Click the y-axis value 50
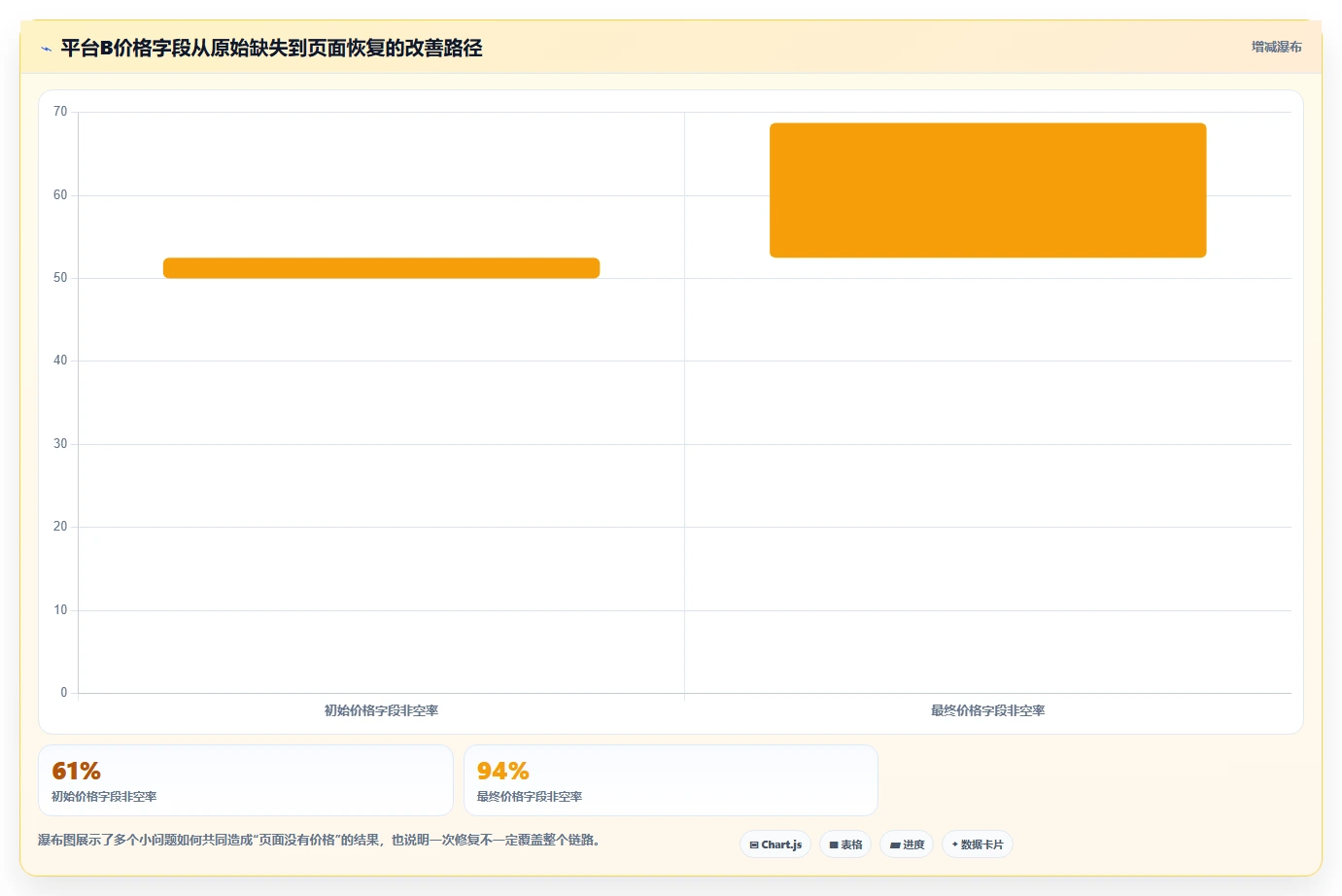Screen dimensions: 1342x896 click(60, 278)
